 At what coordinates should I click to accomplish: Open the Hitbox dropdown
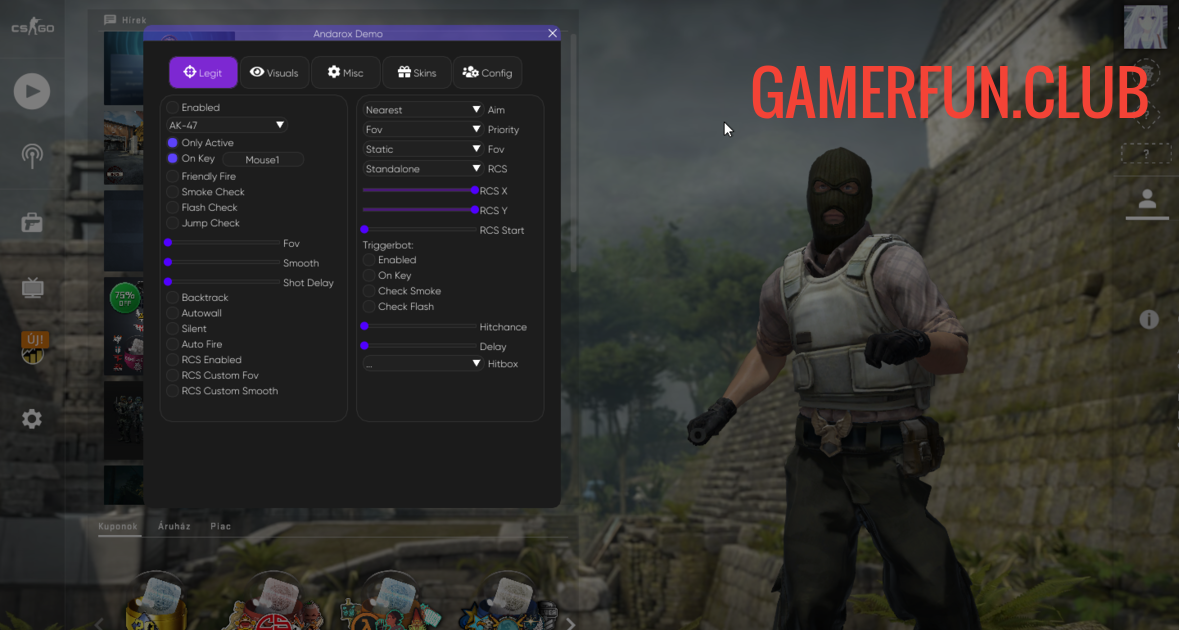423,363
